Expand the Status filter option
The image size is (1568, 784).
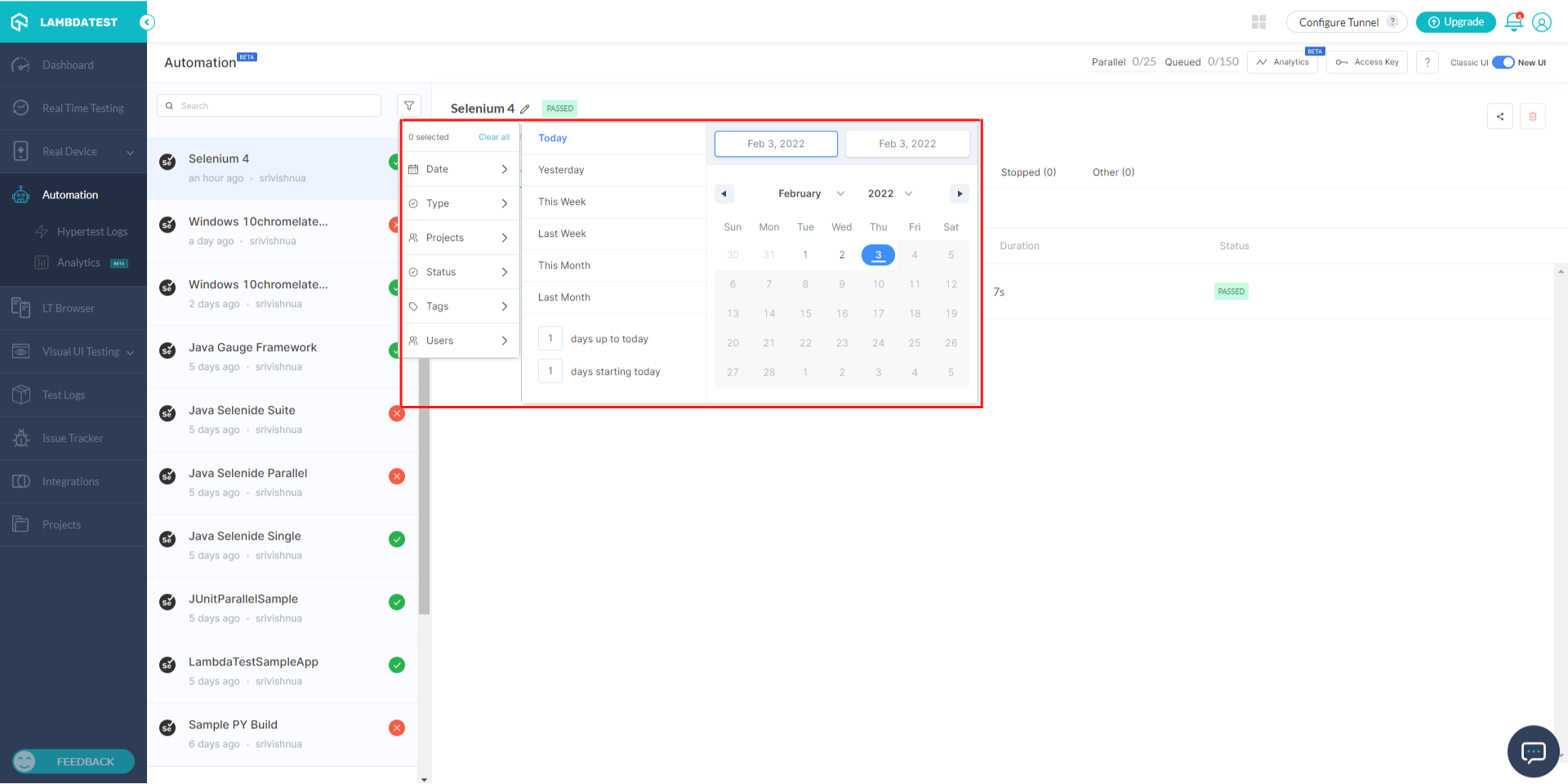(x=460, y=272)
